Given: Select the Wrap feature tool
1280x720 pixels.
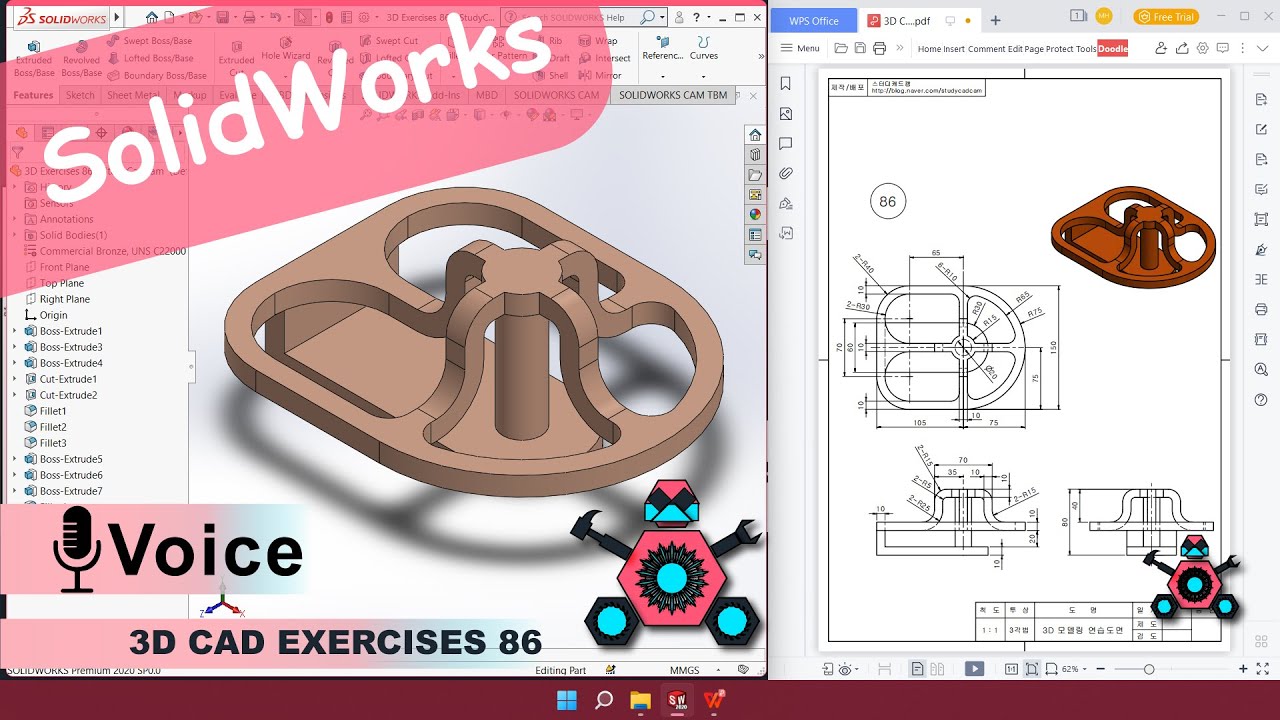Looking at the screenshot, I should [x=598, y=41].
